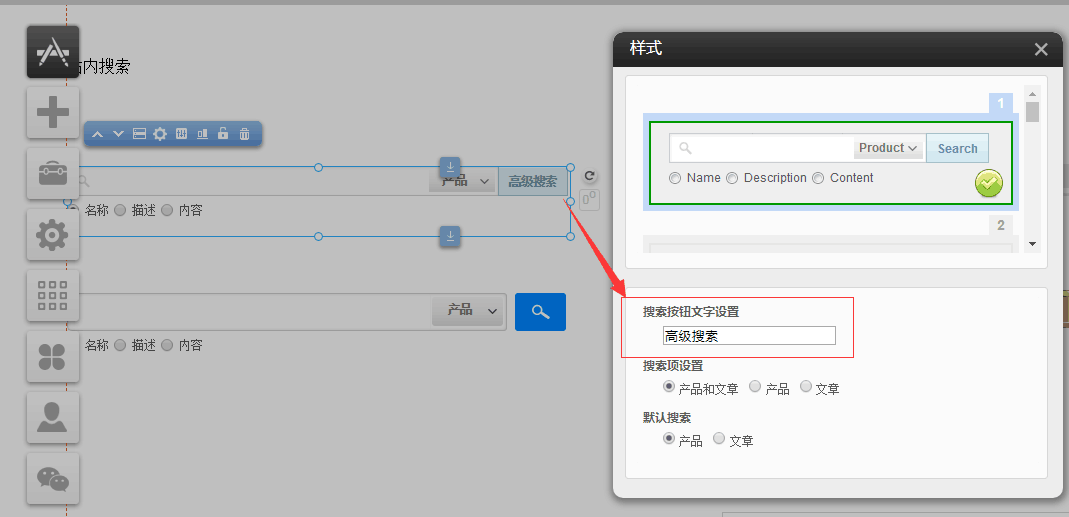Click the unlock padlock icon in toolbar
This screenshot has height=517, width=1069.
click(x=223, y=134)
